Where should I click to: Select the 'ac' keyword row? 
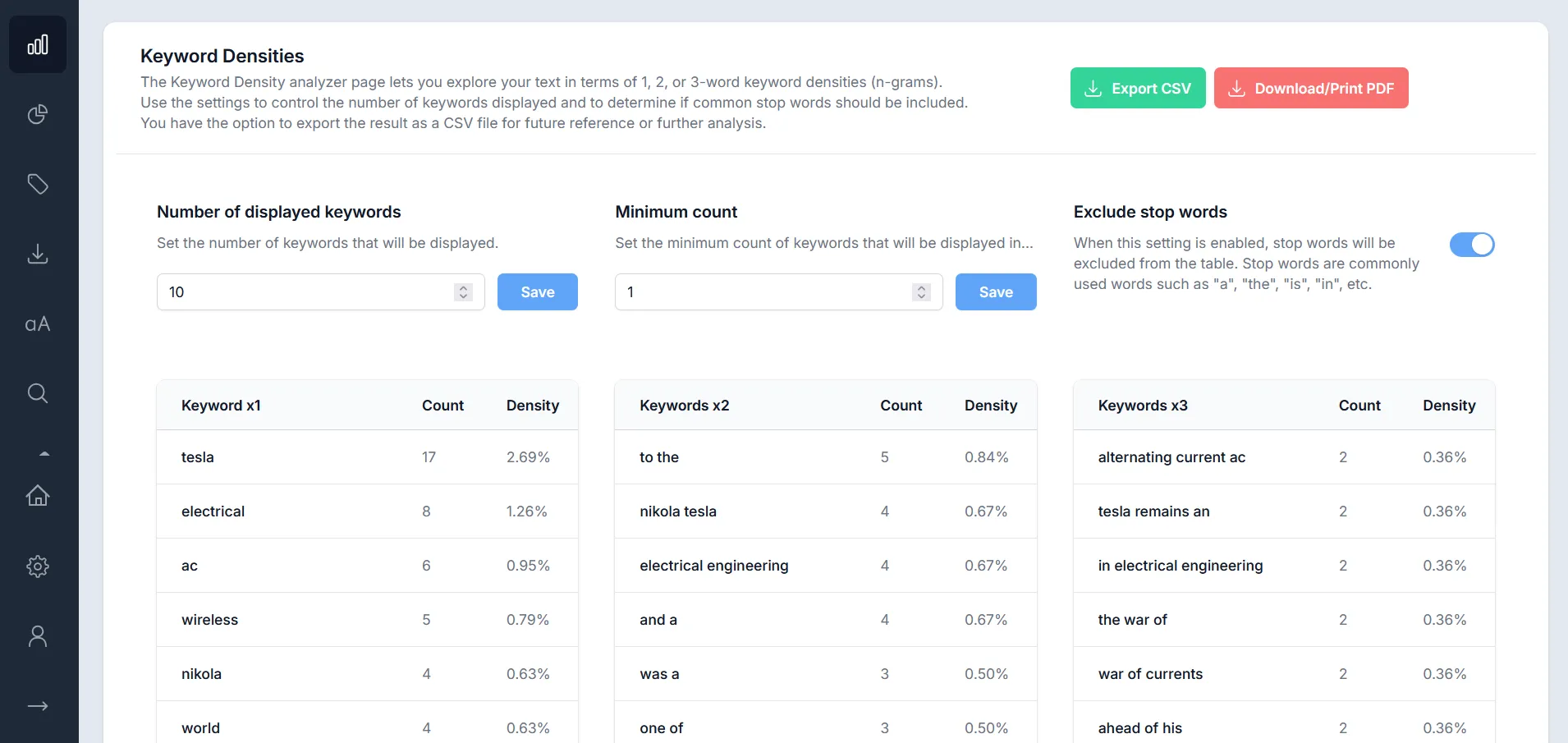click(368, 566)
